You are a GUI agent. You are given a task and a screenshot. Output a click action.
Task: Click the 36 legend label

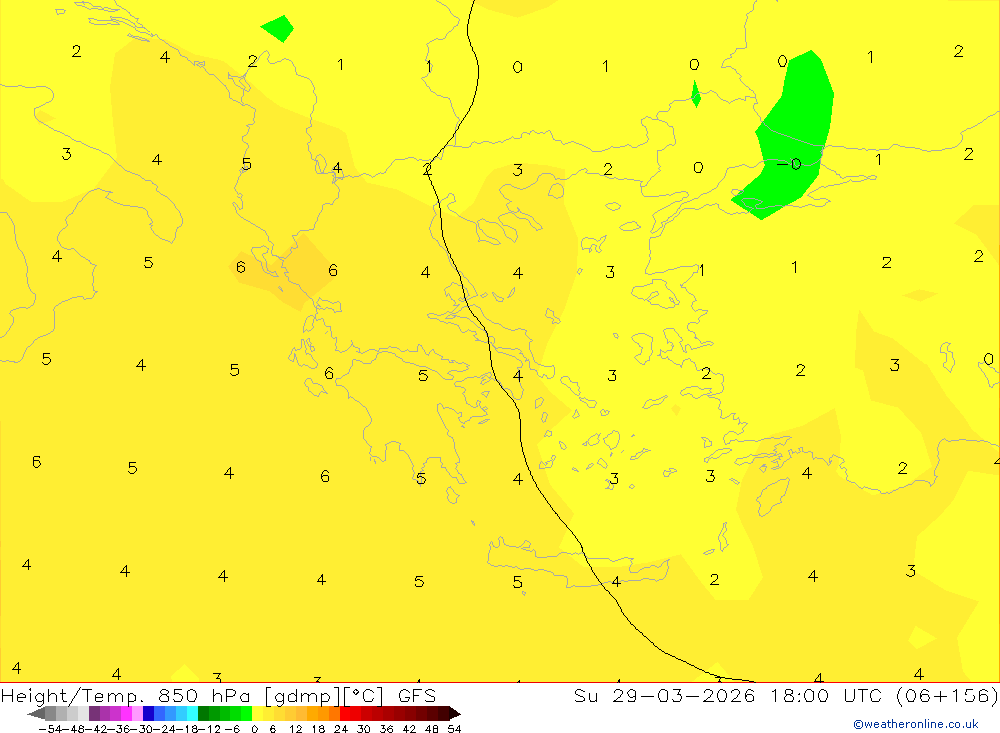pos(386,729)
